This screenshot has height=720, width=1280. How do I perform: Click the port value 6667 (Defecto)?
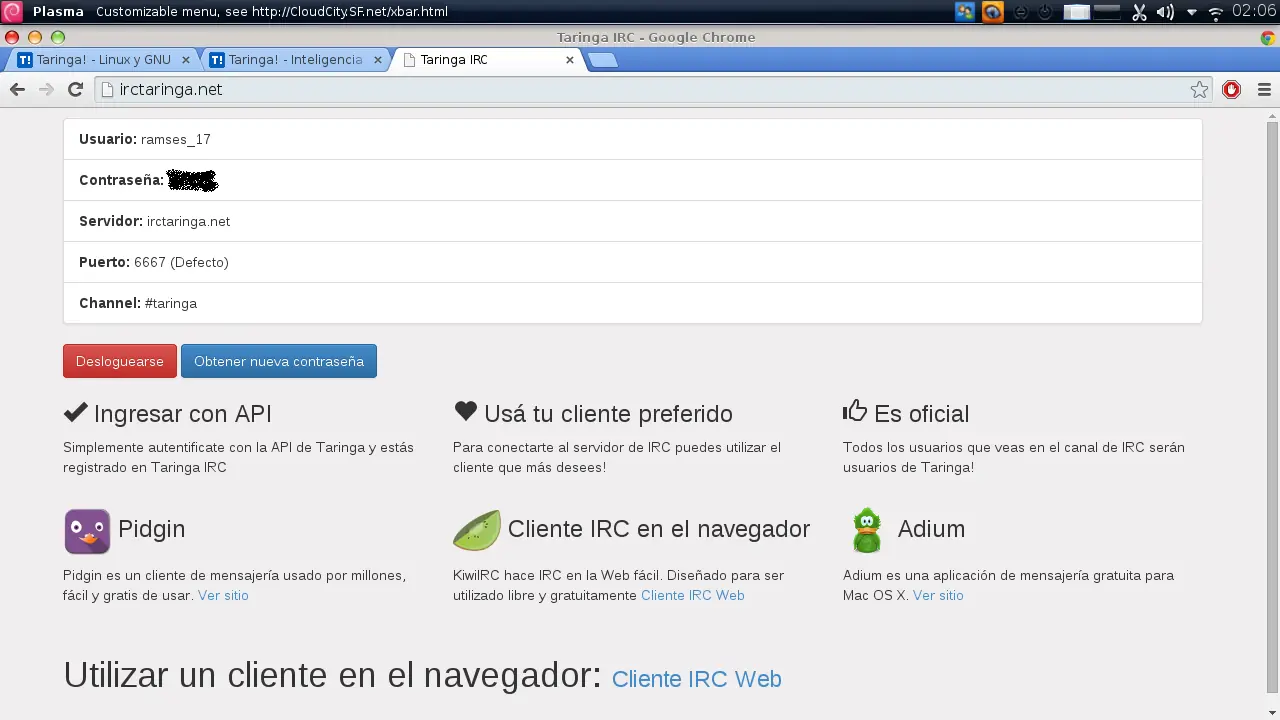181,262
